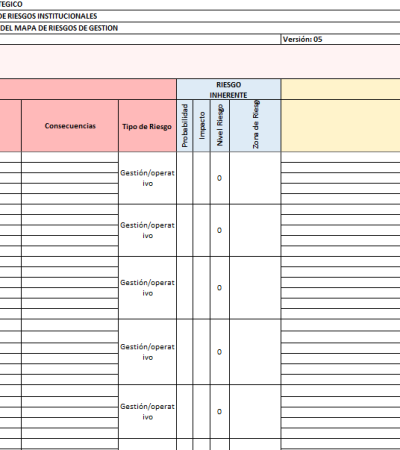
Task: Click the Versión: 05 cell
Action: 340,39
